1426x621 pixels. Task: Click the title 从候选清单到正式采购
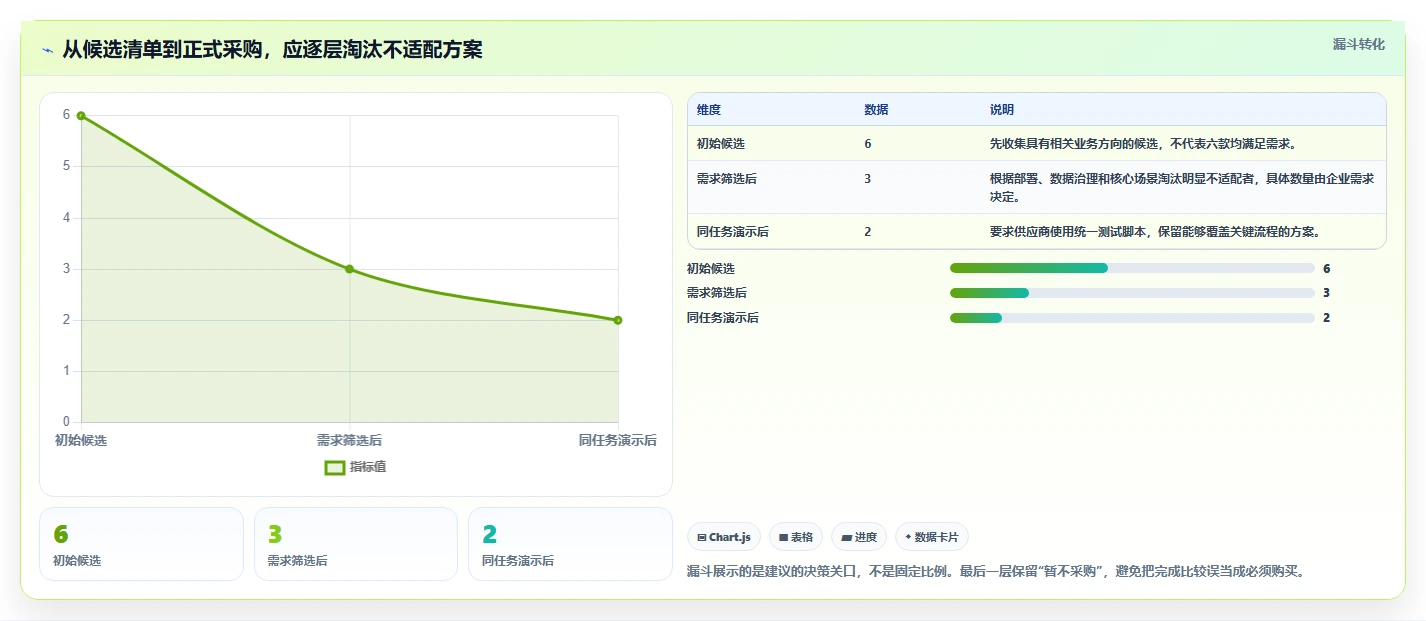[x=272, y=50]
